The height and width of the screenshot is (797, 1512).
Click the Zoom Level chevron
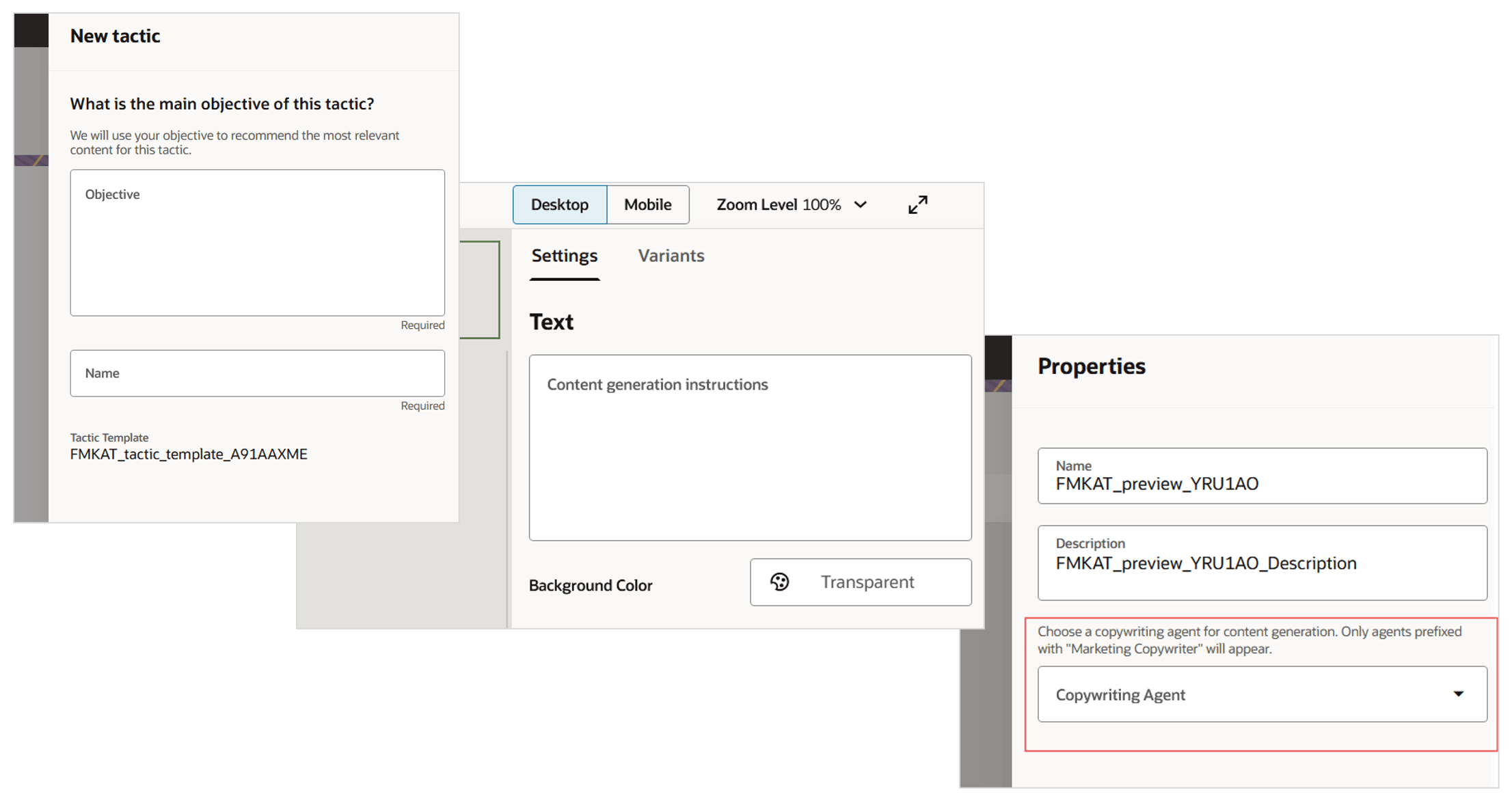tap(861, 204)
